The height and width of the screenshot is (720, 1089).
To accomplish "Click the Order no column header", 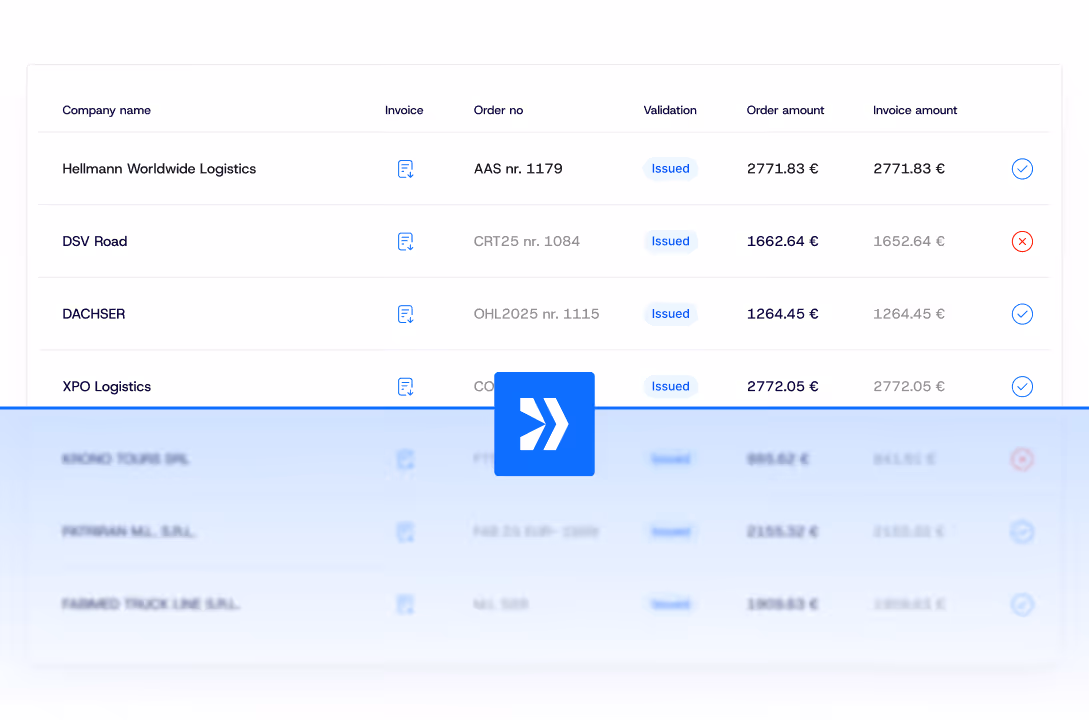I will tap(499, 110).
